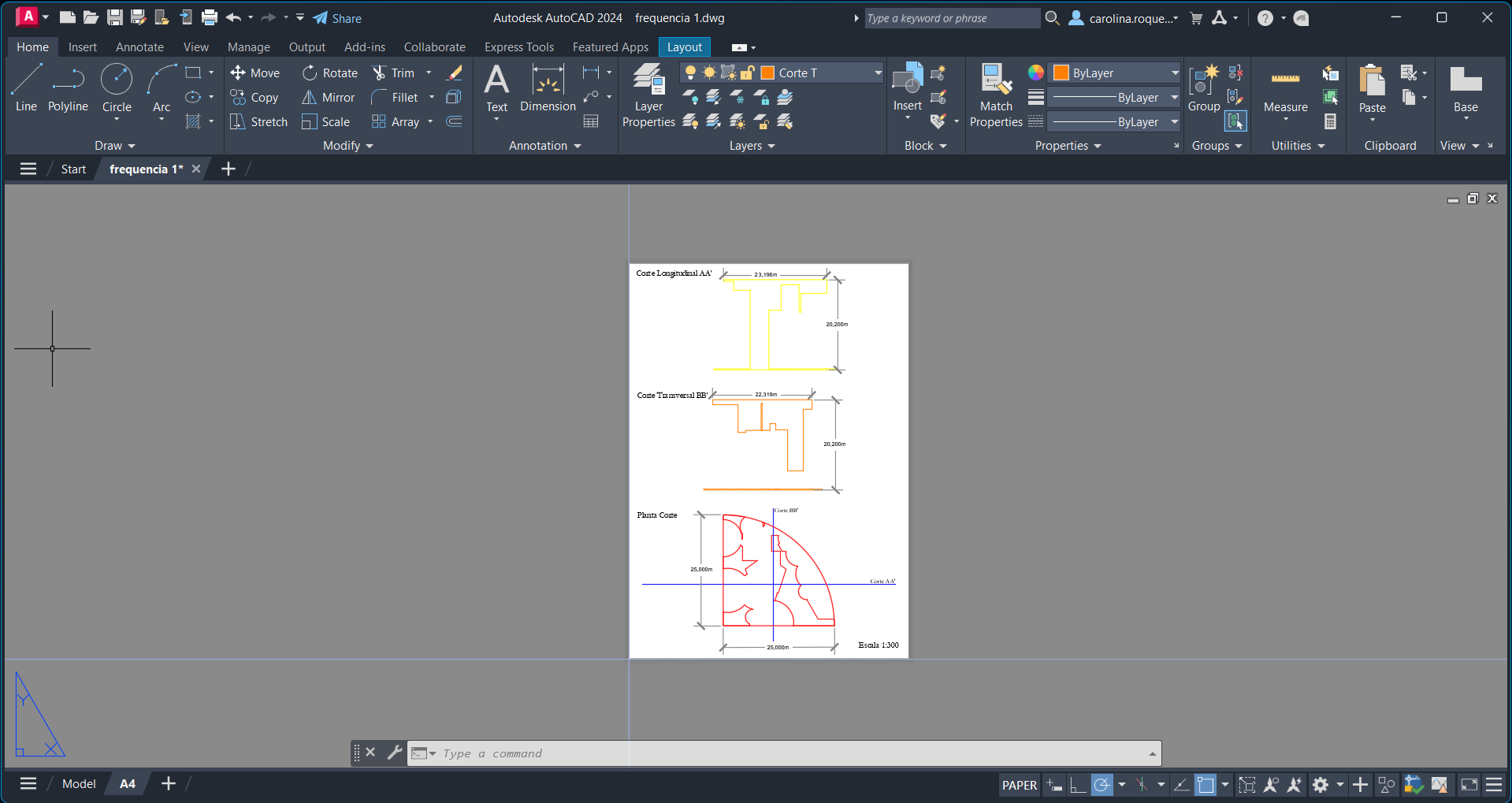Open the ByLayer color dropdown
The image size is (1512, 803).
1175,72
